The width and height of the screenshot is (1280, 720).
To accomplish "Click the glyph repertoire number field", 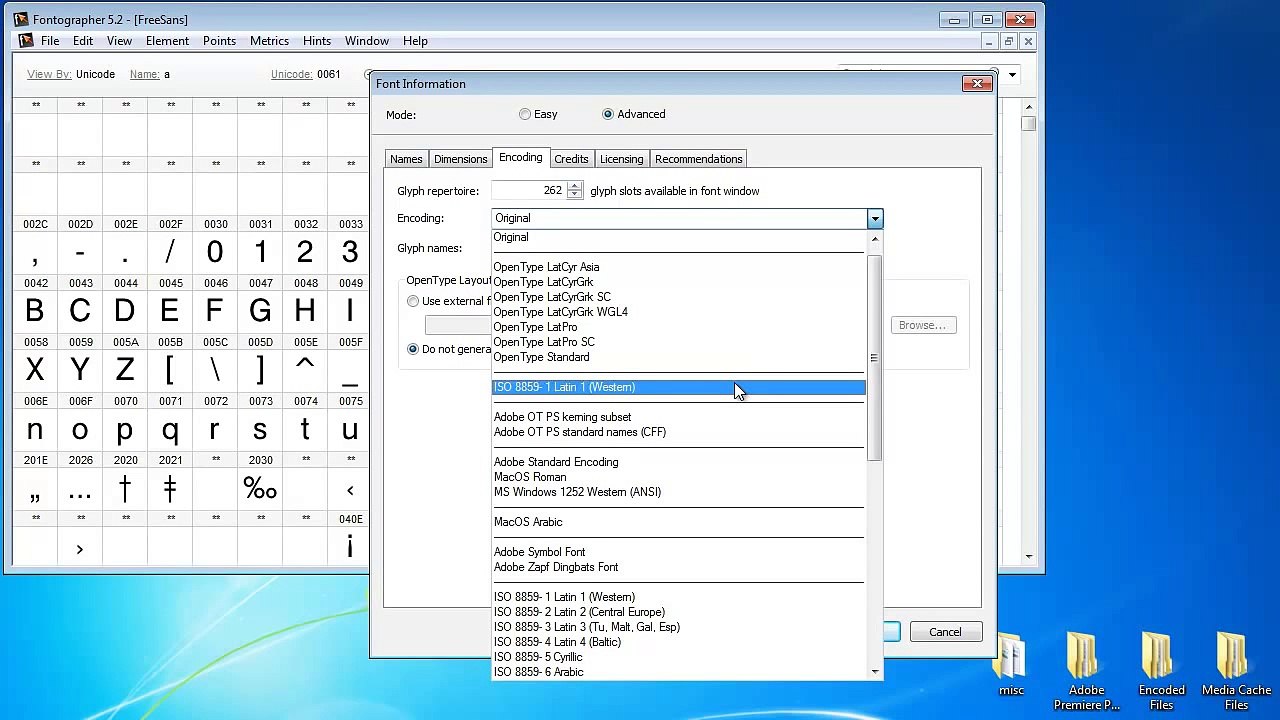I will point(529,190).
